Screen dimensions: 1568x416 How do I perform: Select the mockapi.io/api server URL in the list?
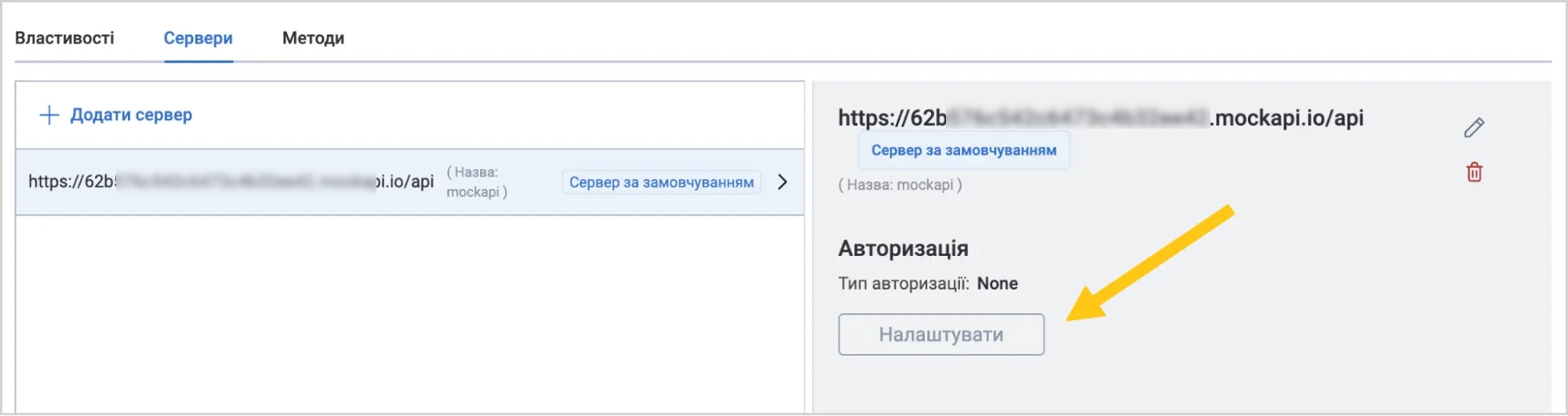(x=231, y=181)
